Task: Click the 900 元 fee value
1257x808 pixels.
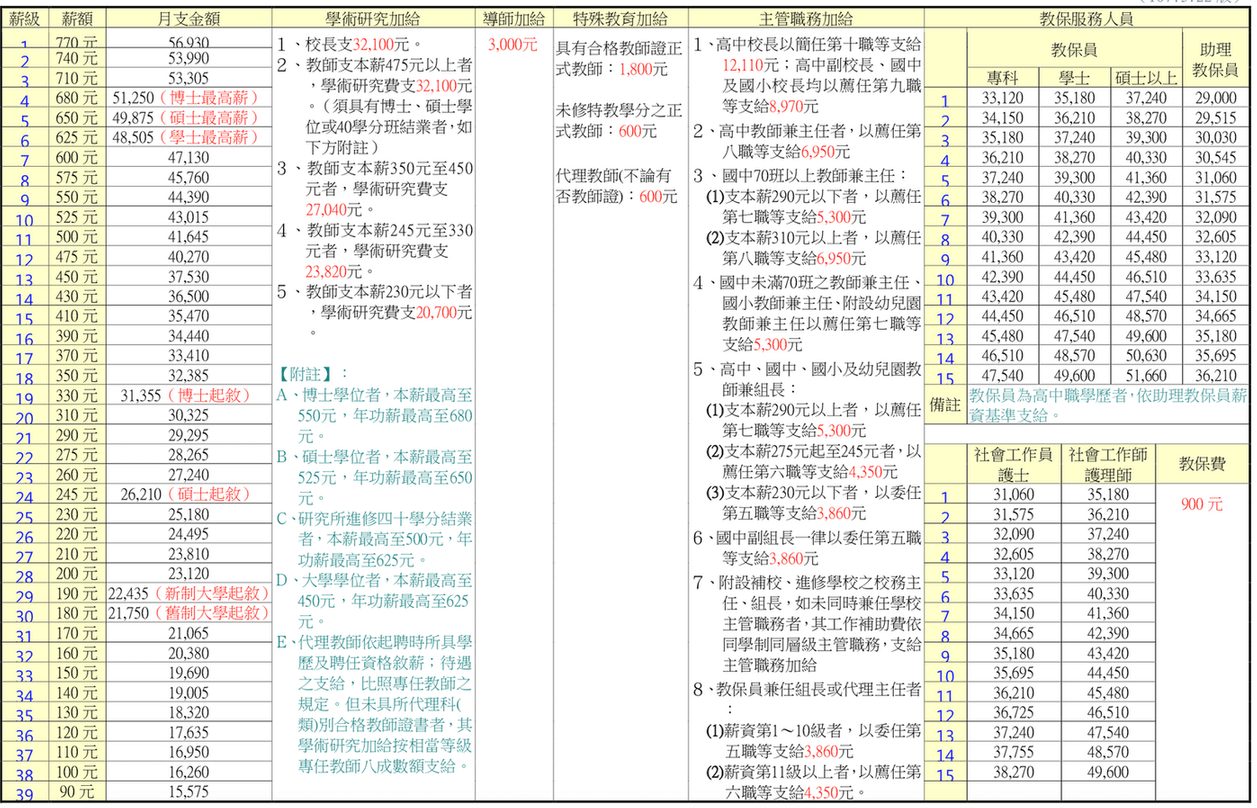Action: [x=1201, y=504]
